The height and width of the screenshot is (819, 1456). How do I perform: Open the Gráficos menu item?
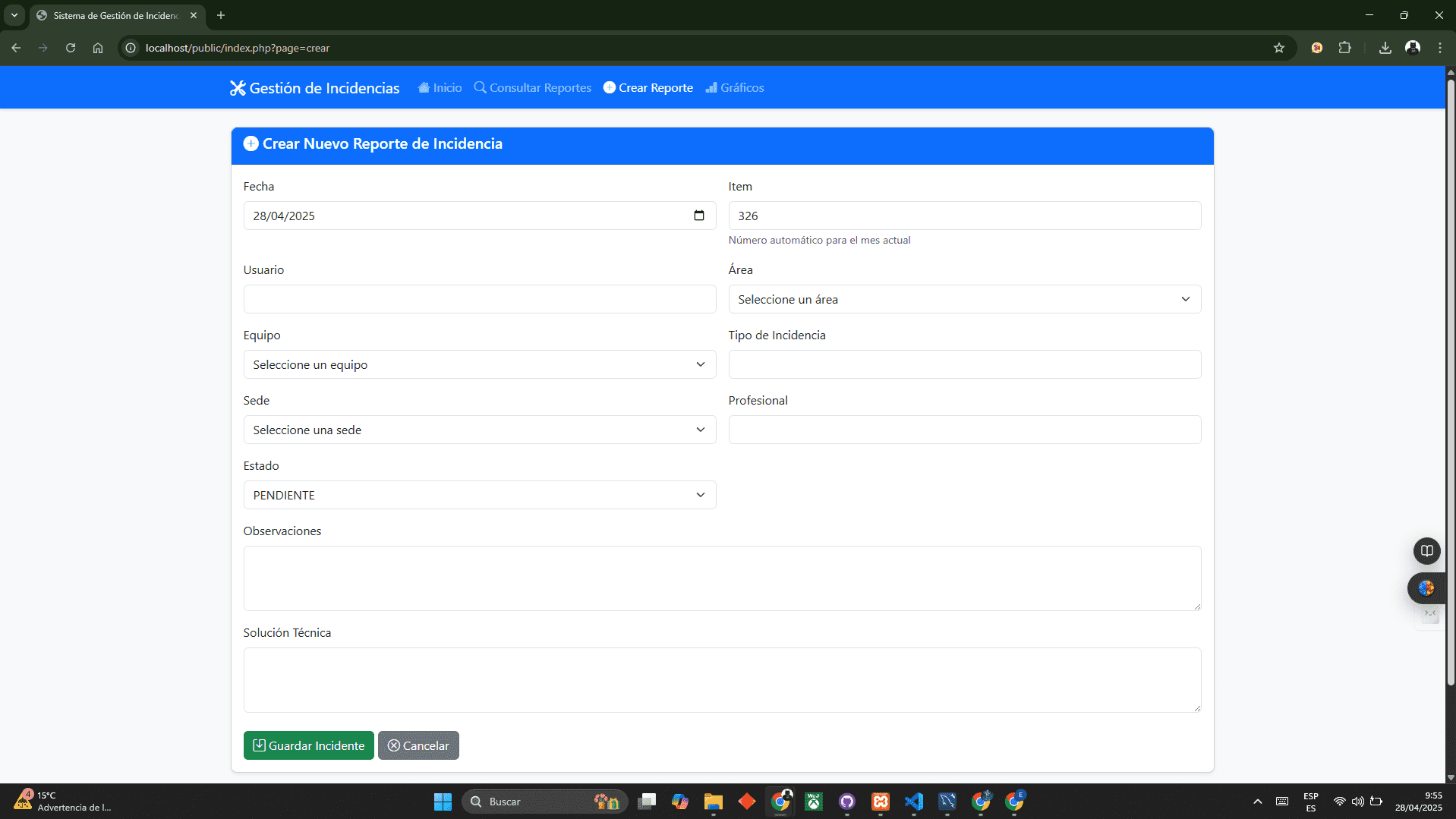click(x=734, y=88)
